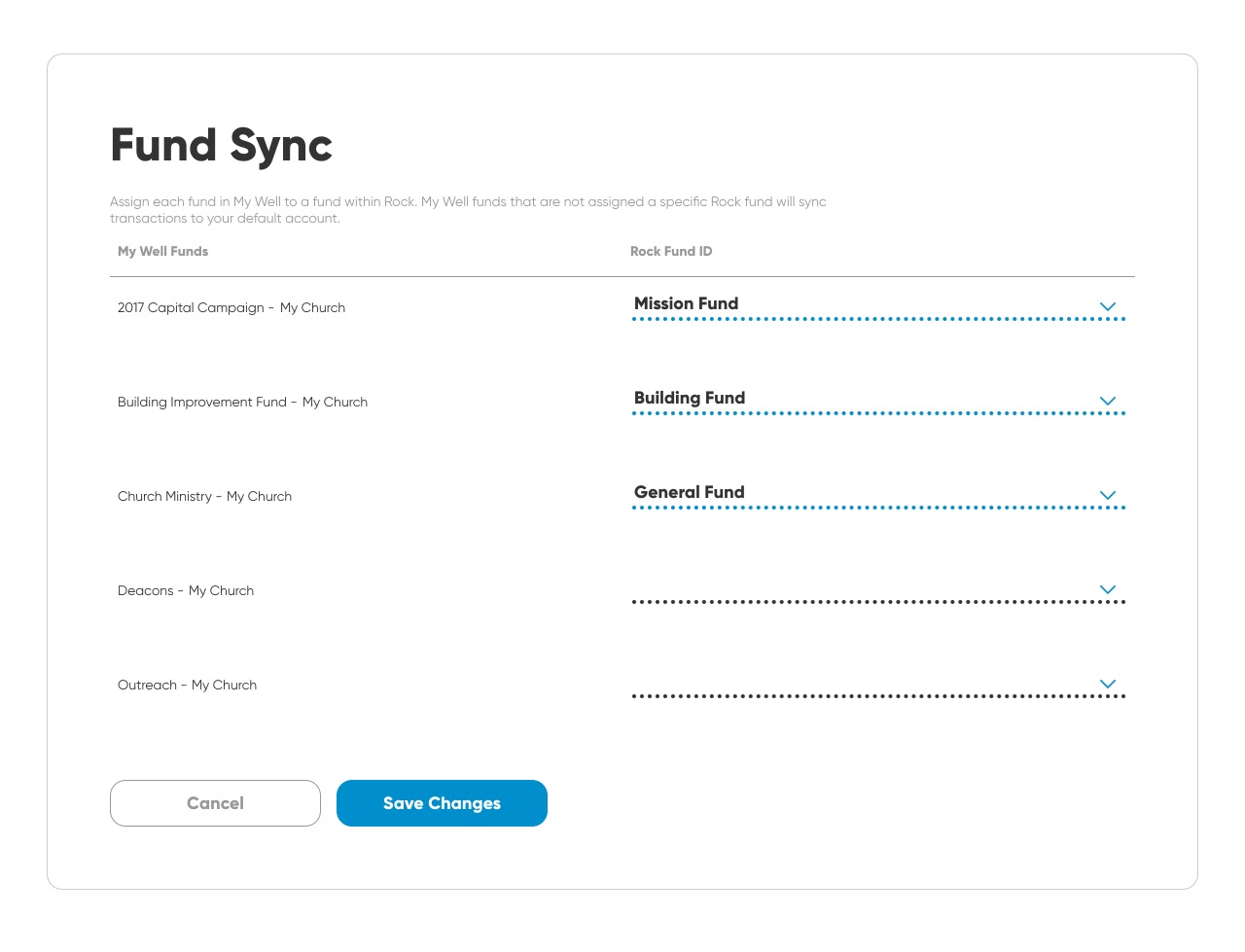The image size is (1245, 952).
Task: Select 'Deacons - My Church' text
Action: tap(186, 590)
